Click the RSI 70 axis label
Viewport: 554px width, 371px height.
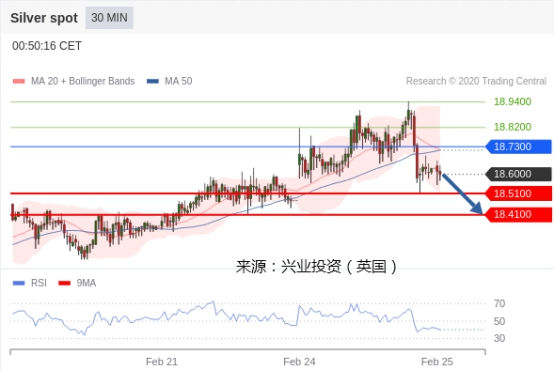(499, 304)
